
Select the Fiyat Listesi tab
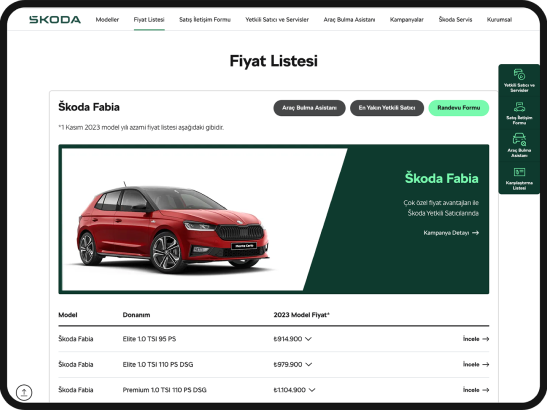click(149, 20)
